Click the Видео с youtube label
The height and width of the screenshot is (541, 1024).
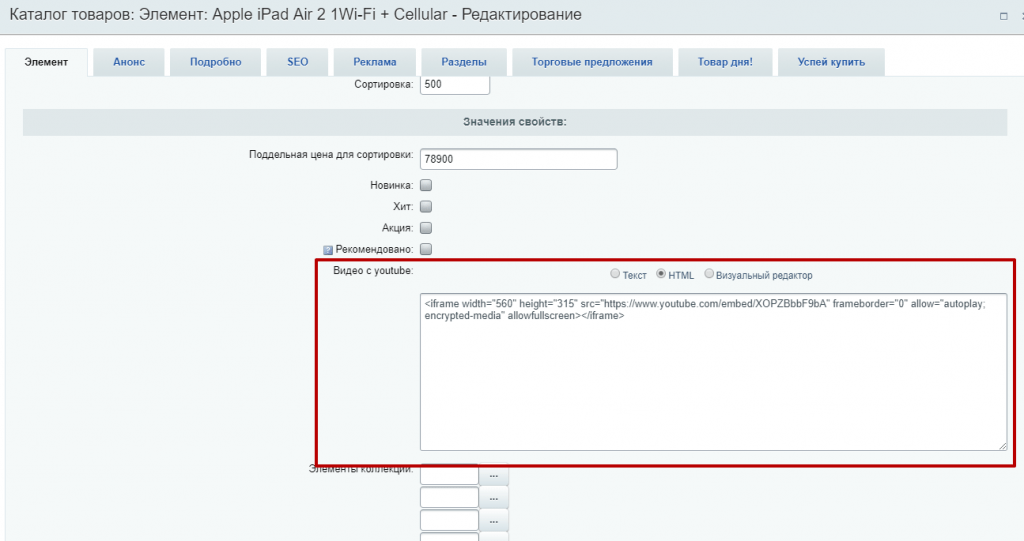373,270
